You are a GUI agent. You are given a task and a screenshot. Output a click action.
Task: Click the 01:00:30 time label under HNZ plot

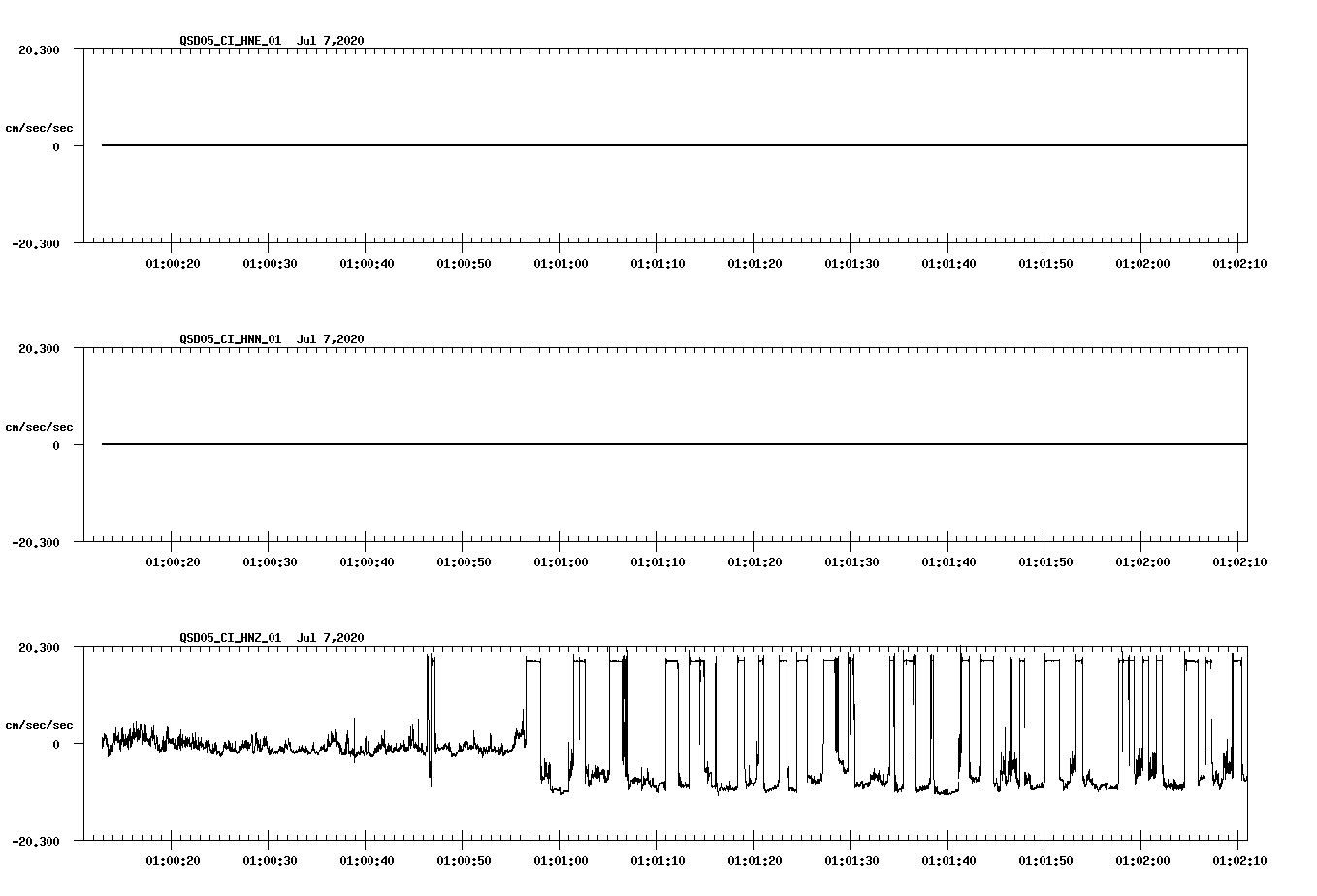[x=270, y=860]
